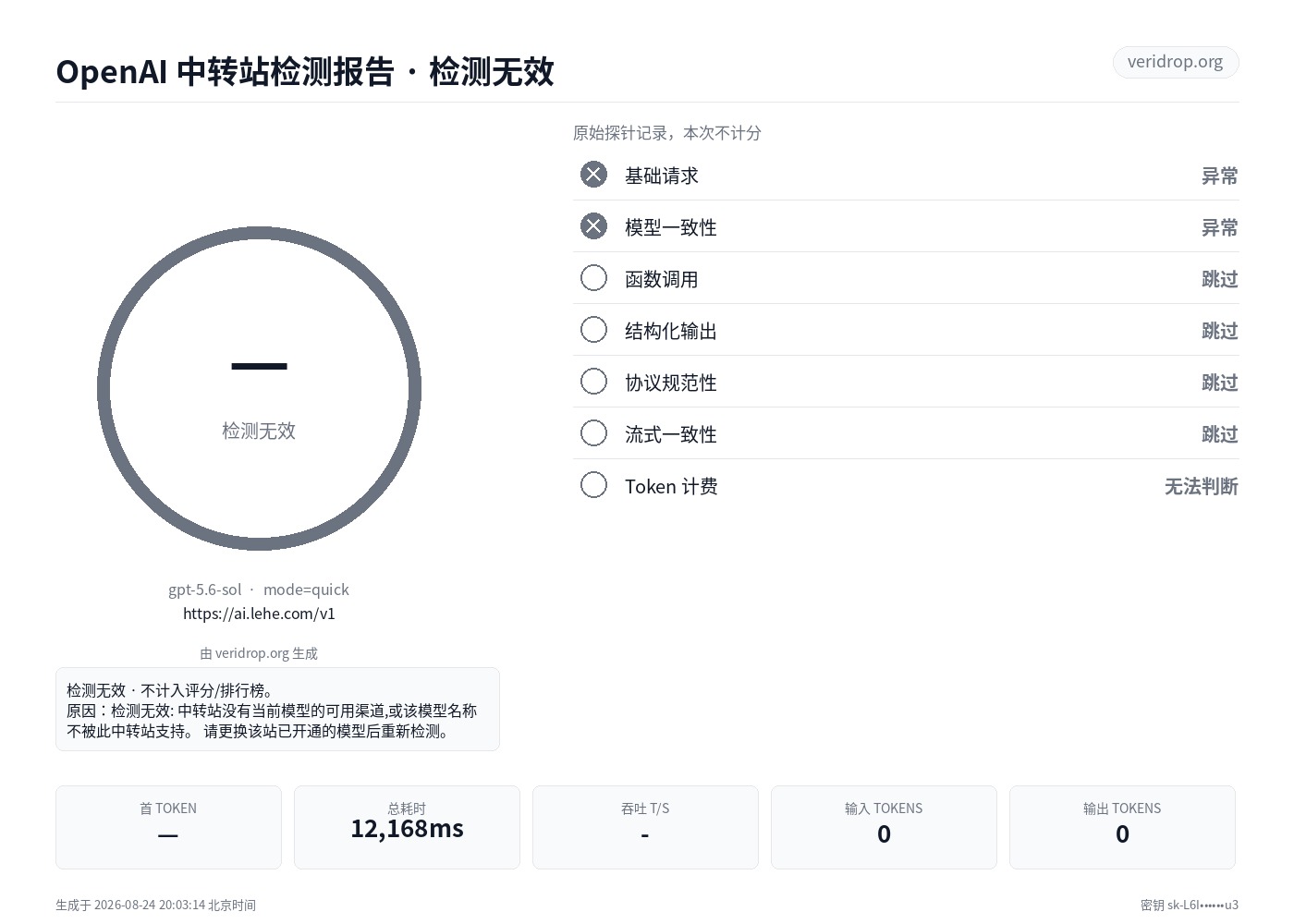Click the circle icon beside 协议规范性

(x=593, y=382)
